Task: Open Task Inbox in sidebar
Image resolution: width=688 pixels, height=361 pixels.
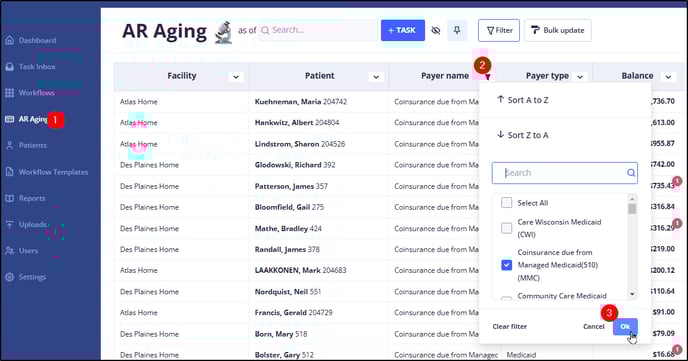Action: [x=37, y=67]
